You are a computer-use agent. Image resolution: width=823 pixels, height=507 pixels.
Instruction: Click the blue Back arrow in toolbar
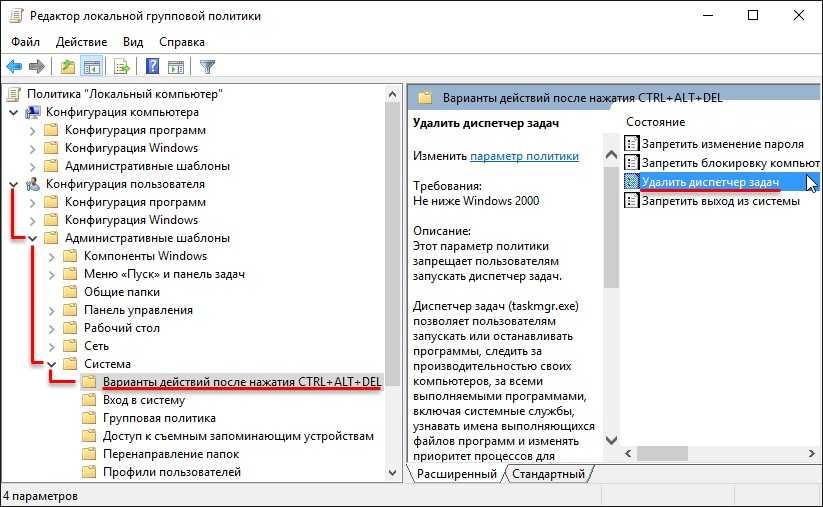14,67
